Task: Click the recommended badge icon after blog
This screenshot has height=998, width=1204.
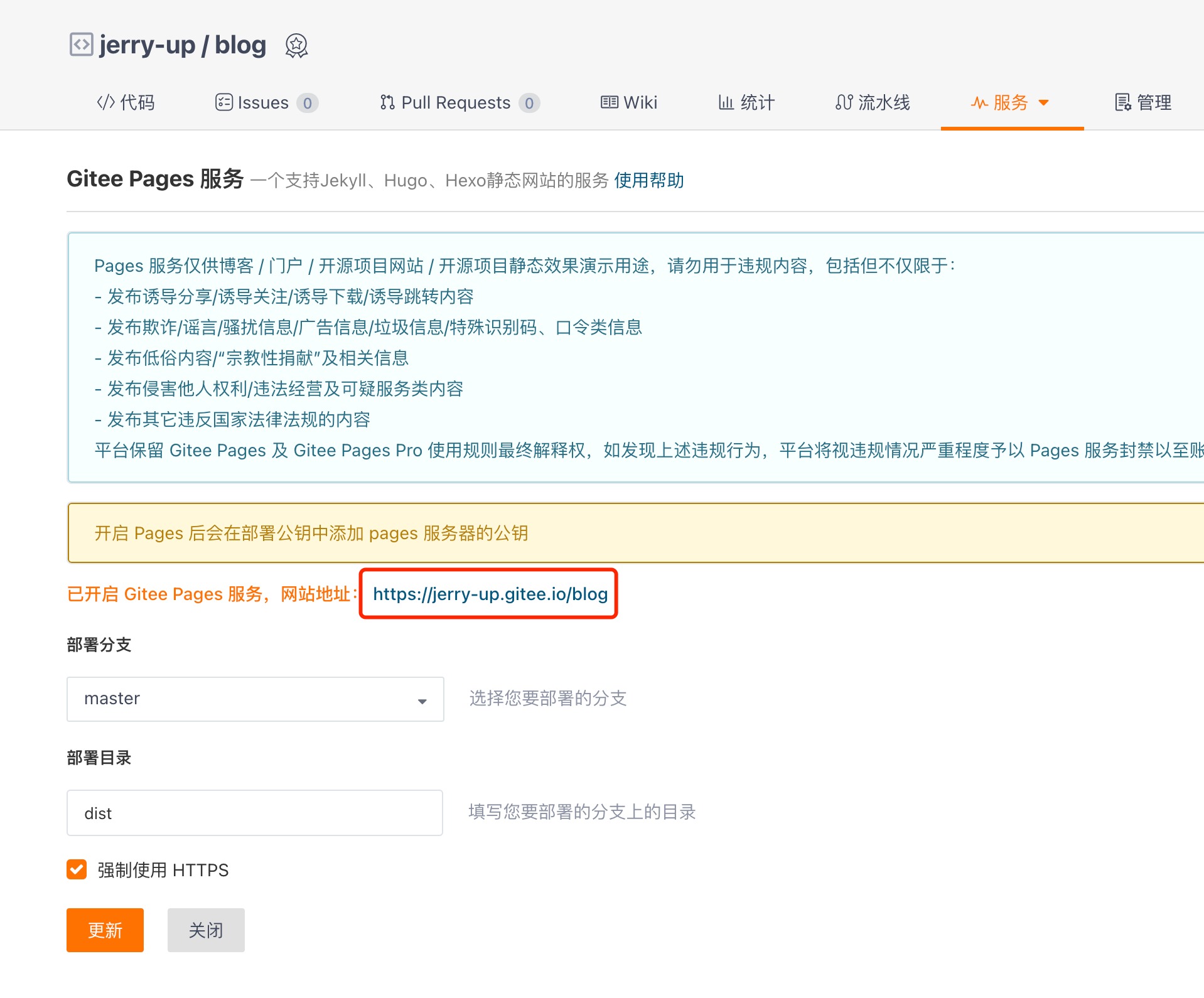Action: 296,46
